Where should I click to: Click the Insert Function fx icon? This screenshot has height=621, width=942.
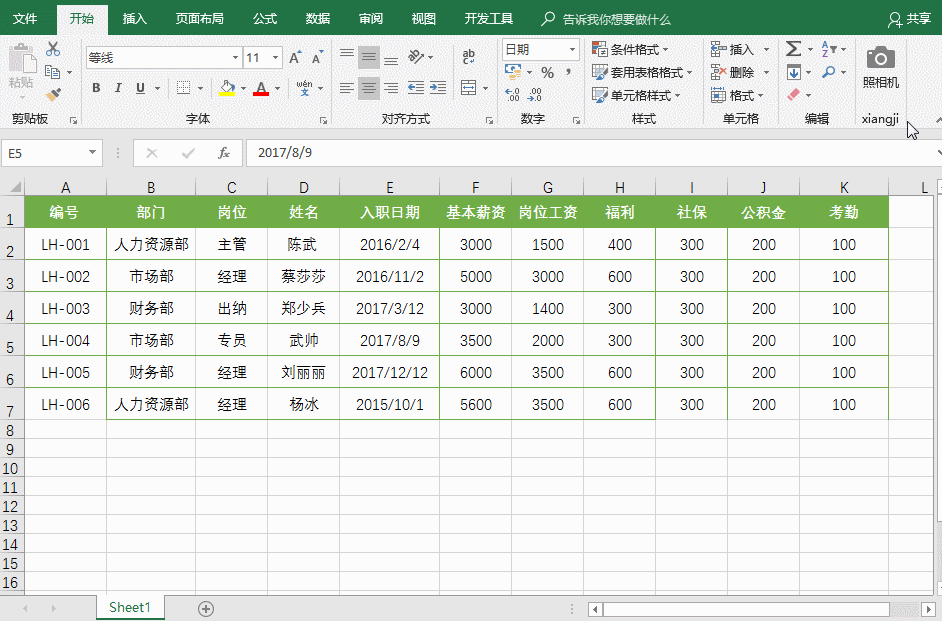tap(224, 153)
